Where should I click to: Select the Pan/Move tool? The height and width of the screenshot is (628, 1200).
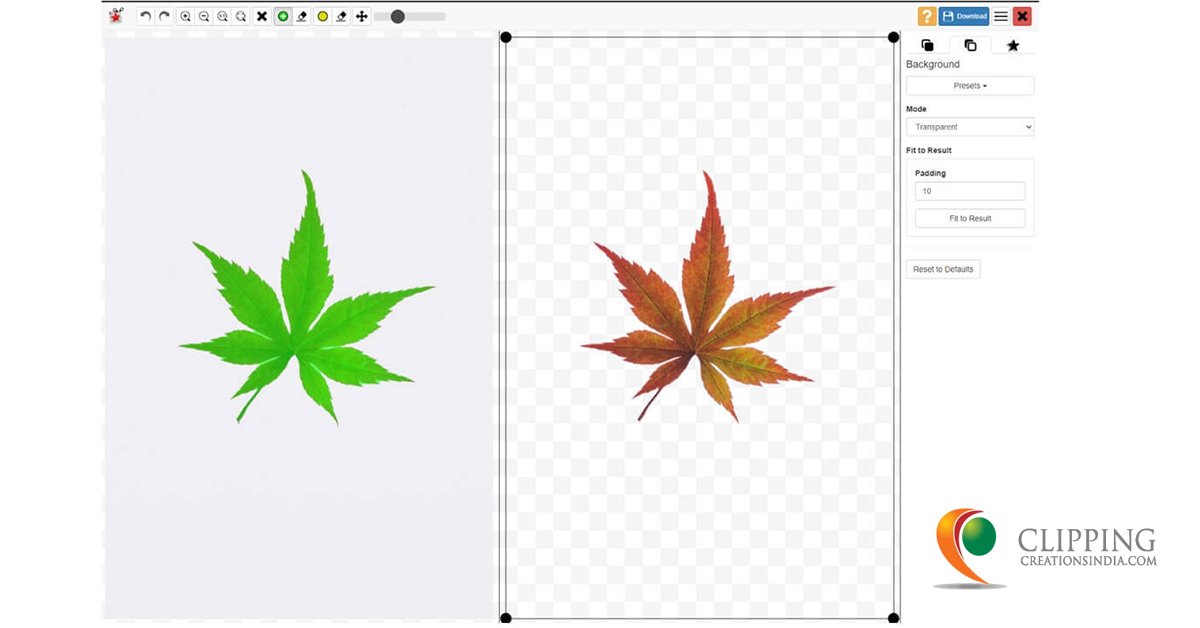point(362,16)
